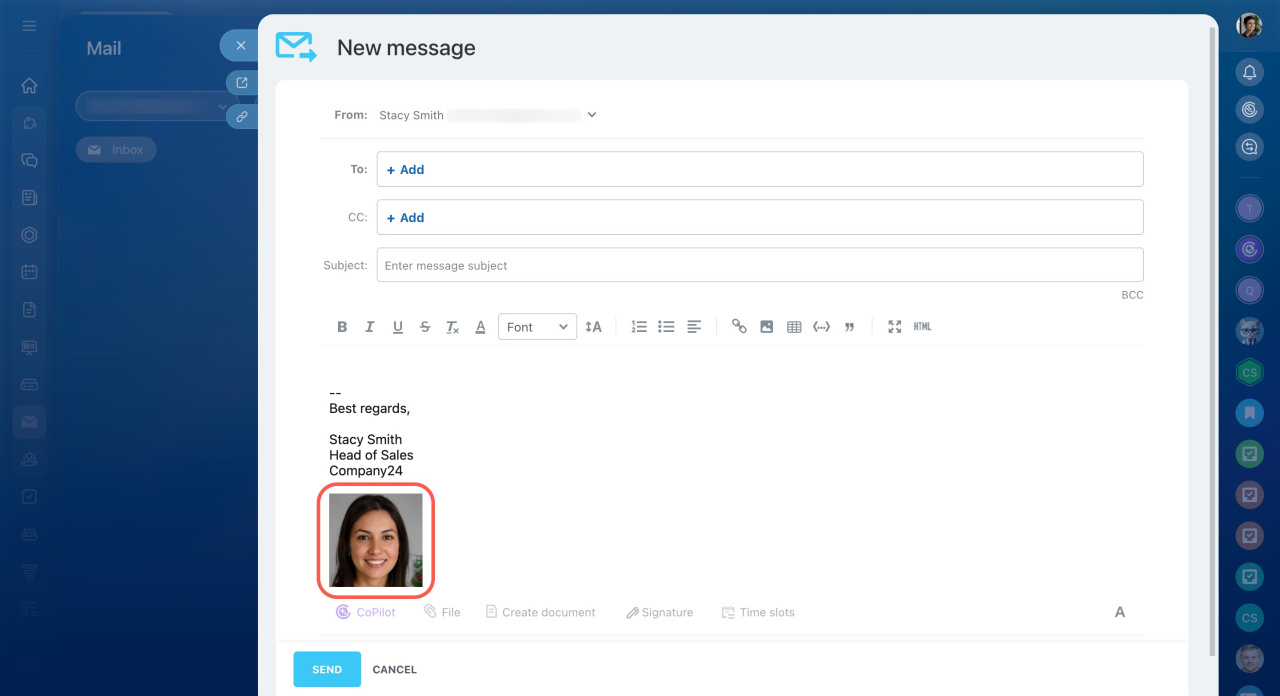Open the text color picker

480,327
